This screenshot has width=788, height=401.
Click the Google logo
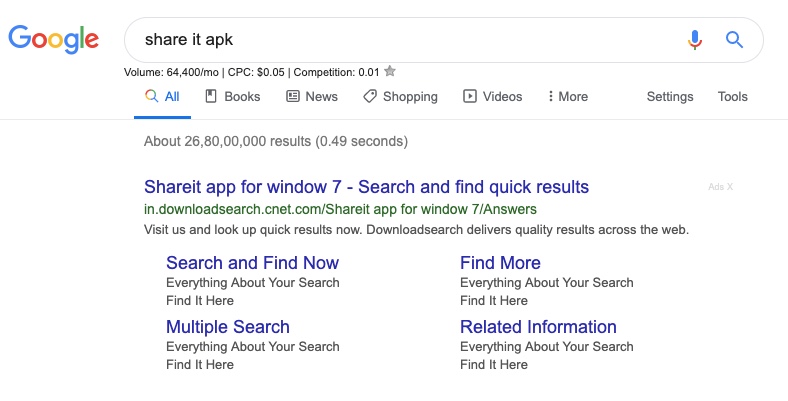[53, 39]
